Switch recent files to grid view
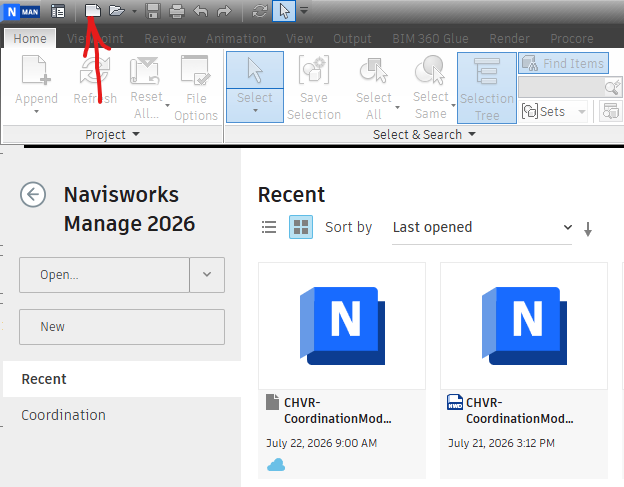 (x=301, y=227)
